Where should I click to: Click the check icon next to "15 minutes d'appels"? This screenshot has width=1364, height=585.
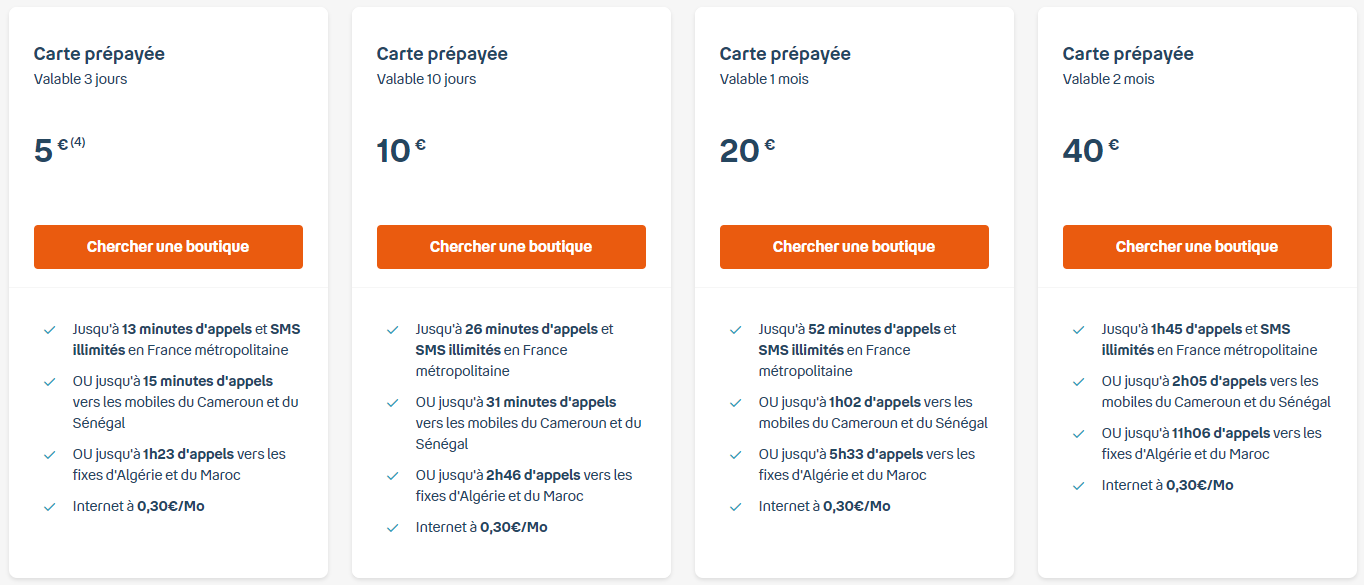[50, 381]
